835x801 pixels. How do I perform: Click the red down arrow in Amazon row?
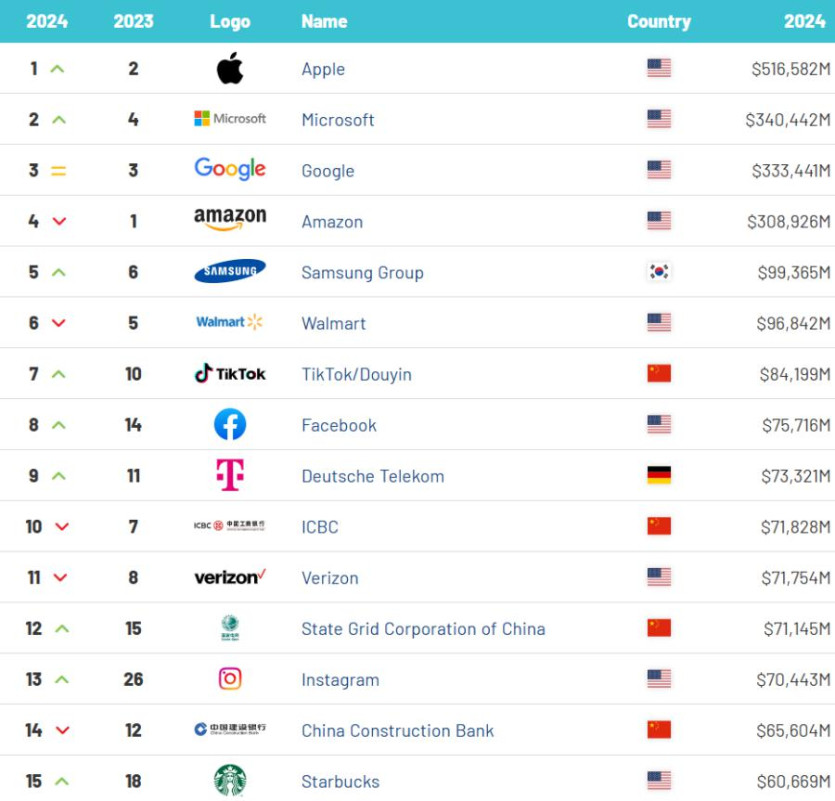tap(59, 221)
